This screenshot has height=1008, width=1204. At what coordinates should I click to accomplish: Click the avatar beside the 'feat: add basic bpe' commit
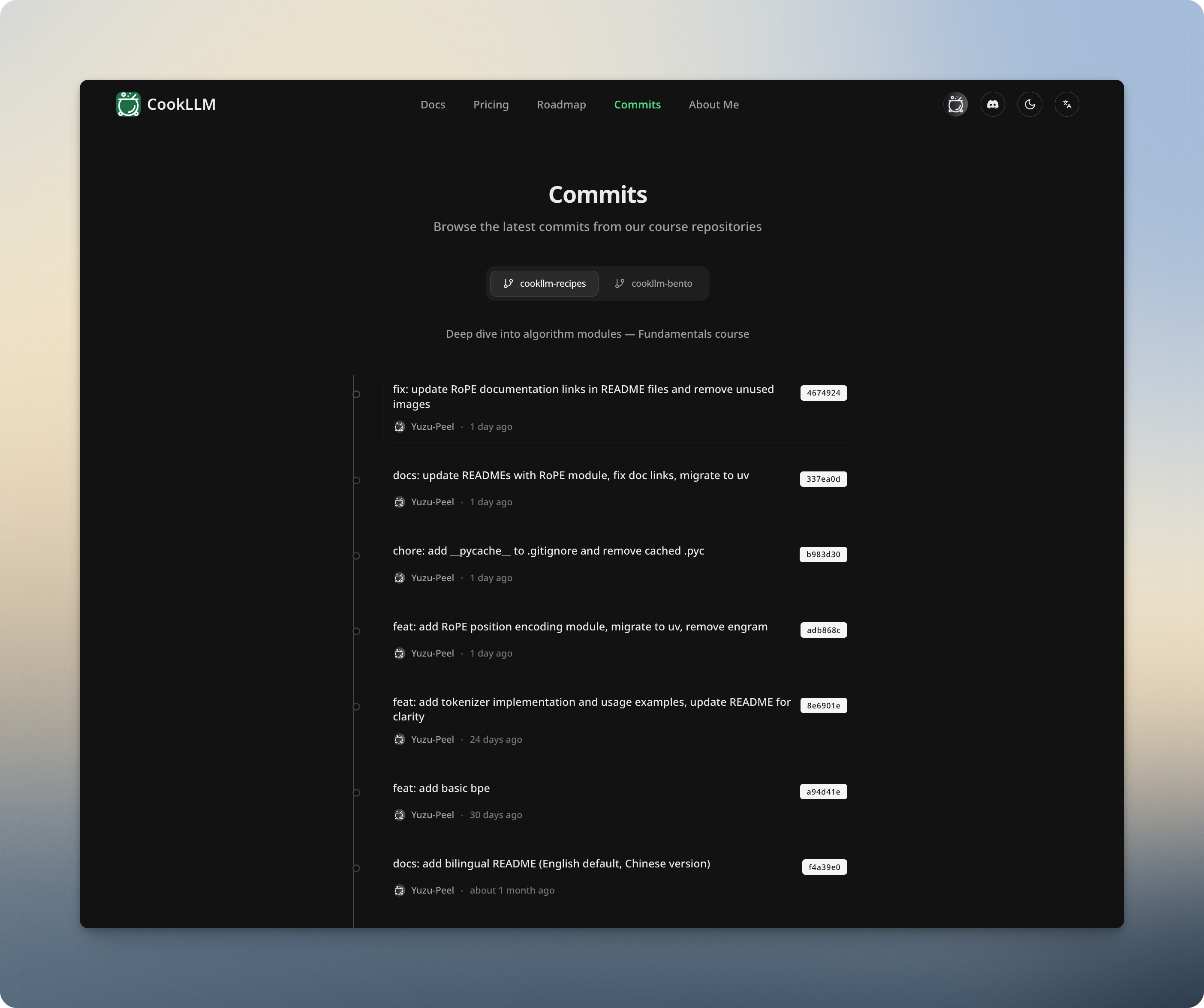(x=399, y=814)
